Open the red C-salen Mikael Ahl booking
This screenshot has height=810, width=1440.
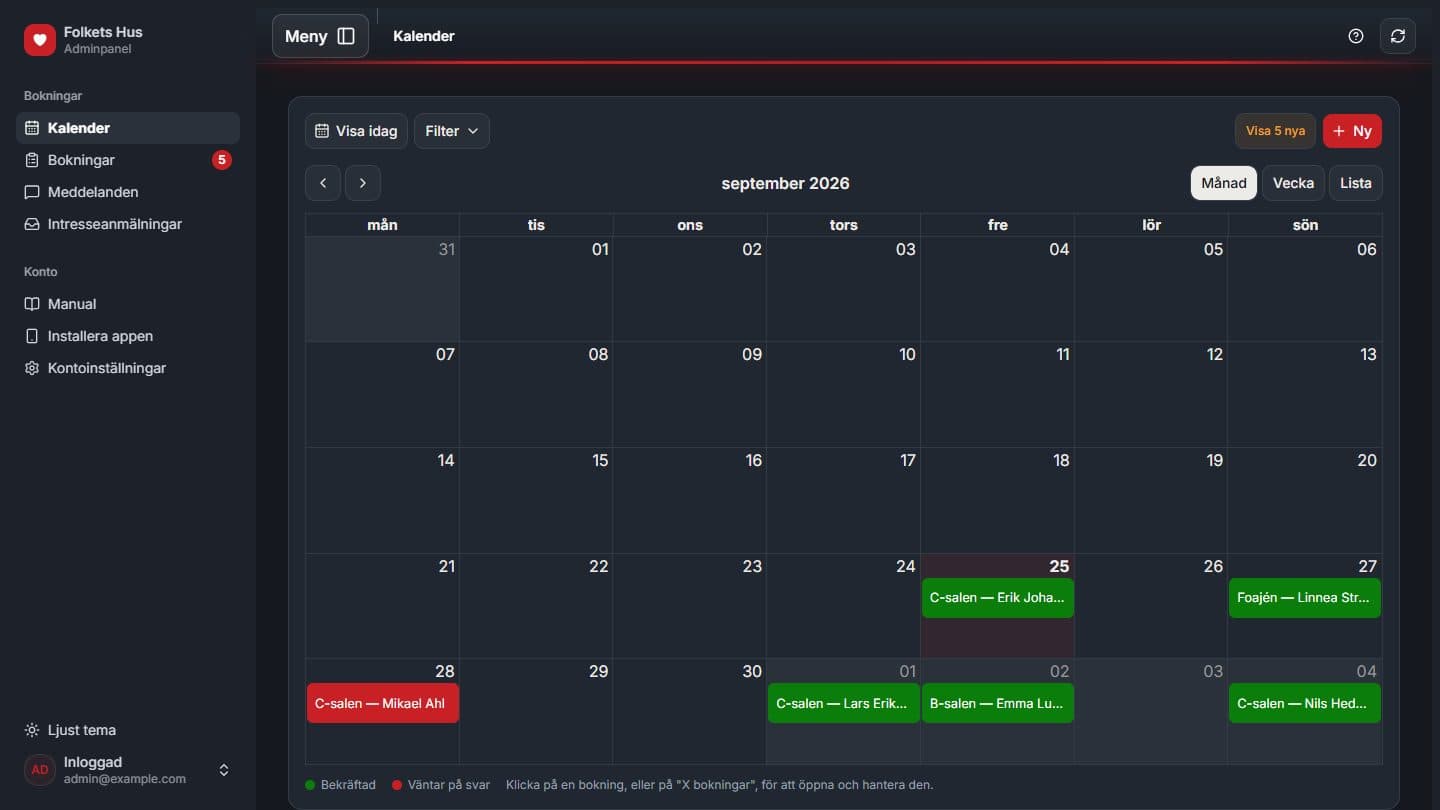point(383,703)
